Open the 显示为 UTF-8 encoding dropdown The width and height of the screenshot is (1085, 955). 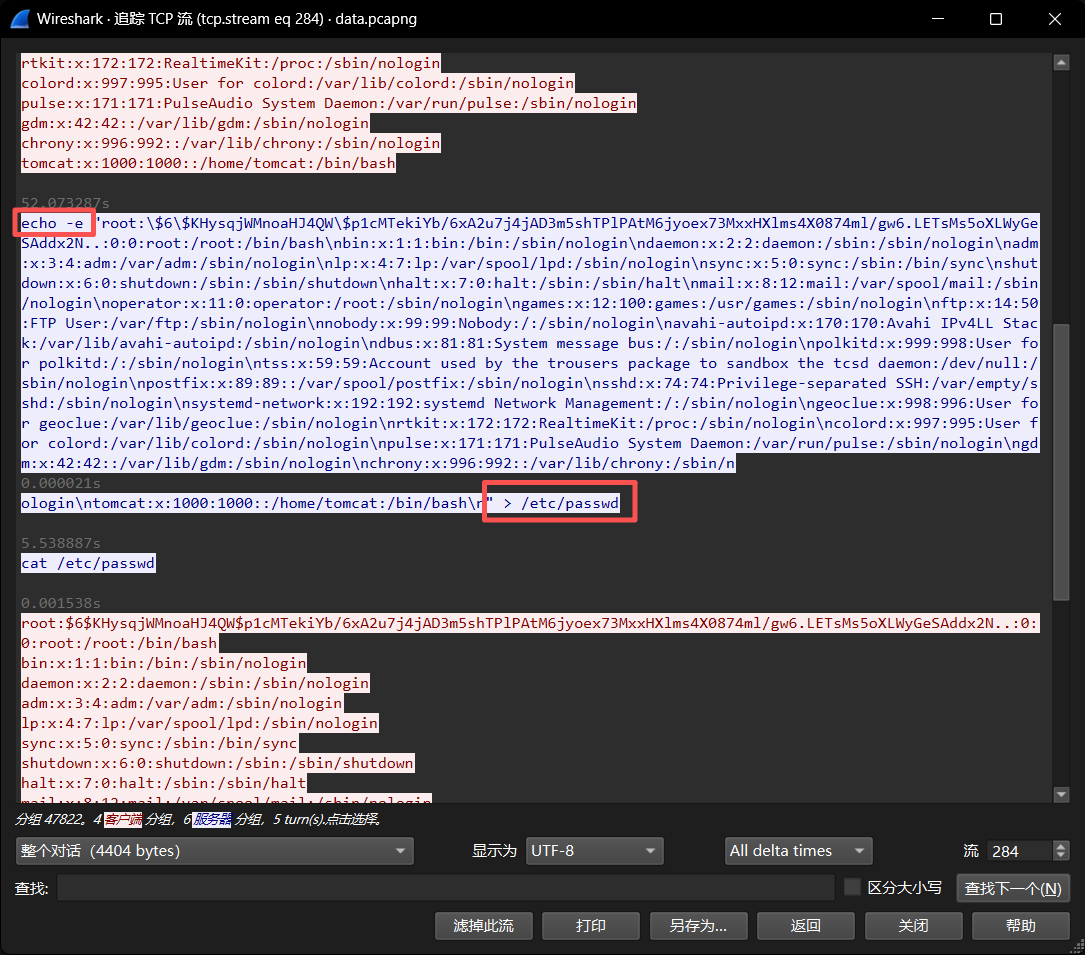594,851
